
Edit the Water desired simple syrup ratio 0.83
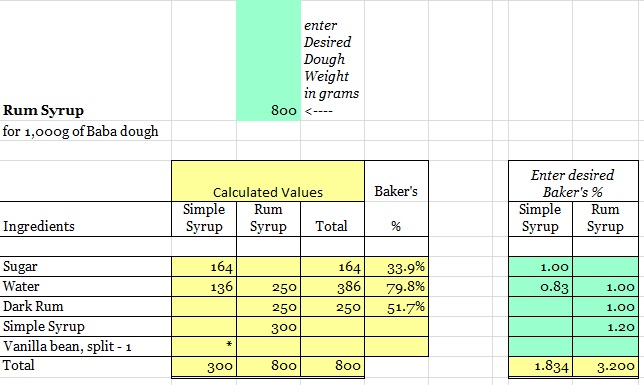(540, 286)
